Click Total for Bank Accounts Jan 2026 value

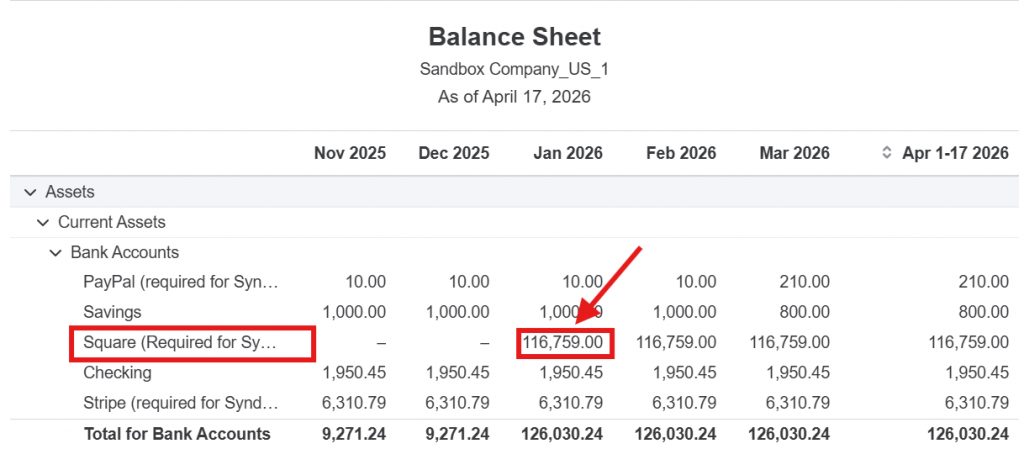pos(562,434)
